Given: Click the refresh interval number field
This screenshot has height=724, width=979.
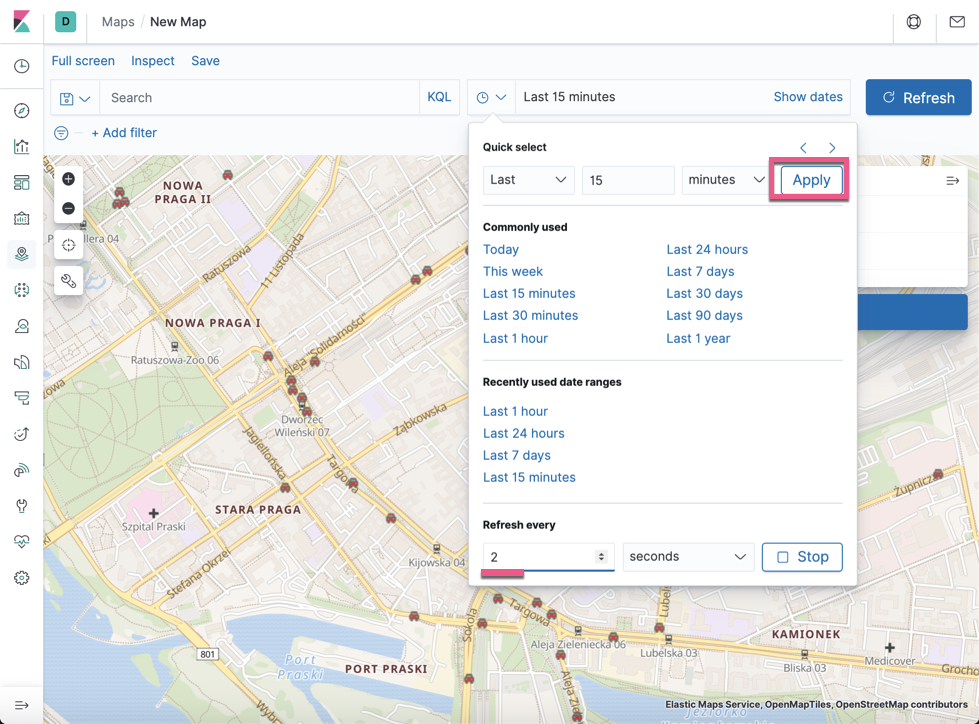Looking at the screenshot, I should 548,557.
